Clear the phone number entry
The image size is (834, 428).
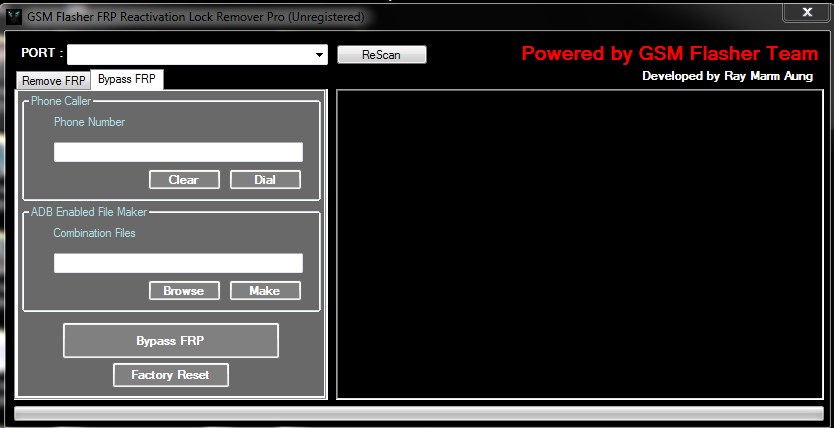point(184,180)
